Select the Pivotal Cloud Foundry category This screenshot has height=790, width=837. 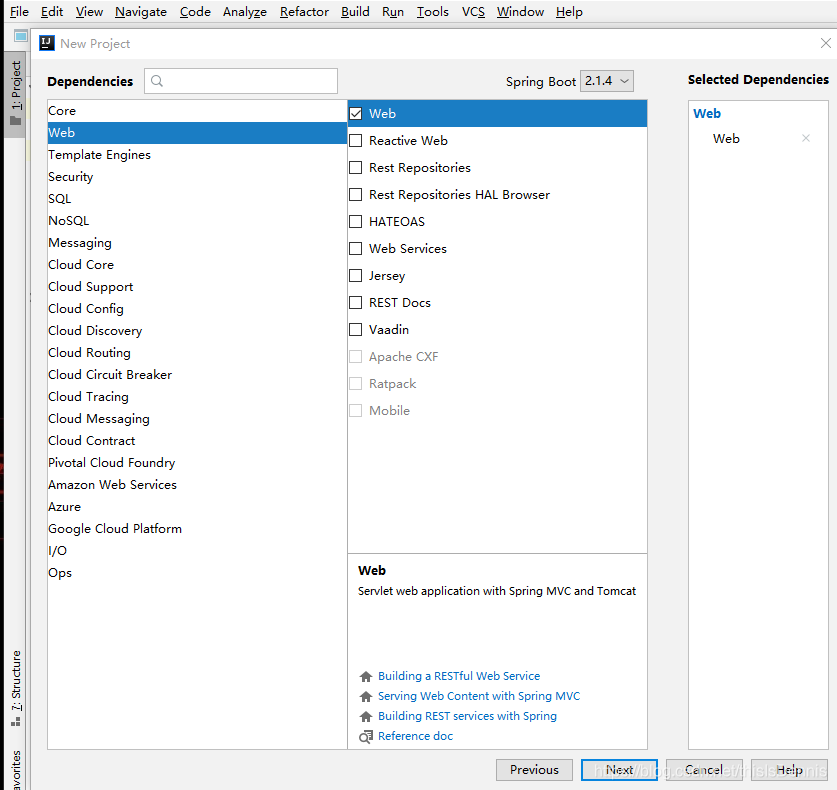197,463
